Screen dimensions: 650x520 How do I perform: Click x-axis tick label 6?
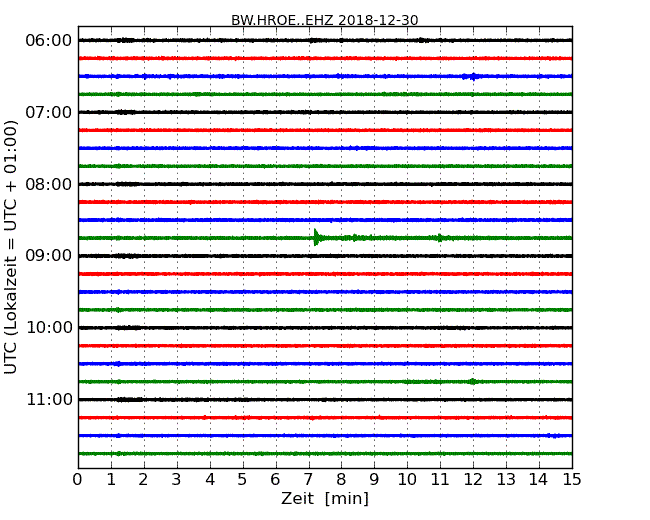tap(275, 480)
